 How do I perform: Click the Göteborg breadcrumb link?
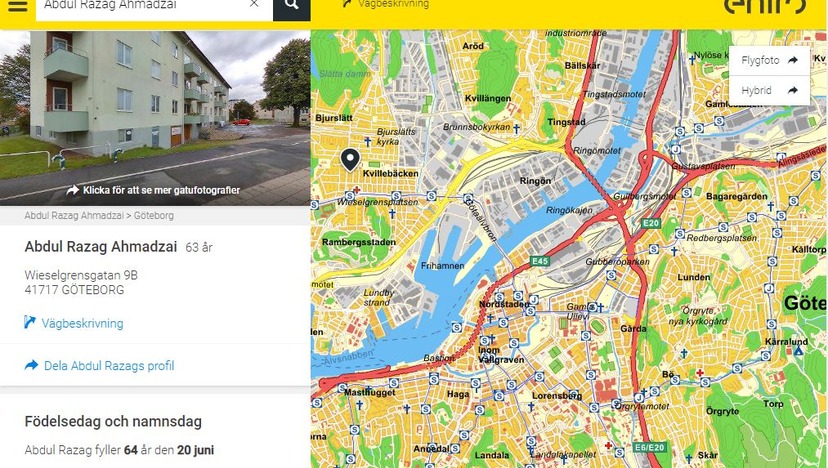click(x=154, y=216)
